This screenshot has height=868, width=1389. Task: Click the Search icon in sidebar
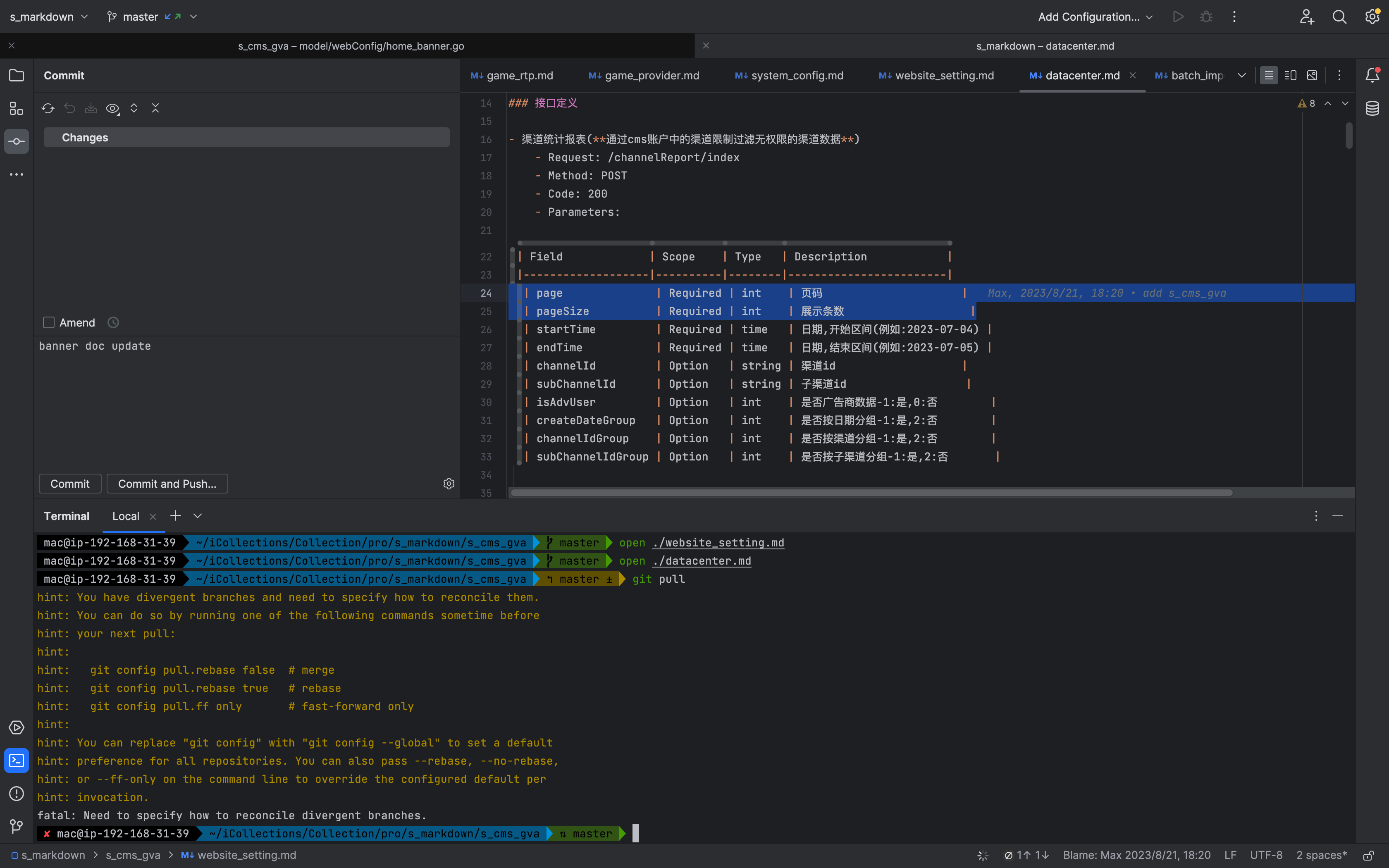1340,17
